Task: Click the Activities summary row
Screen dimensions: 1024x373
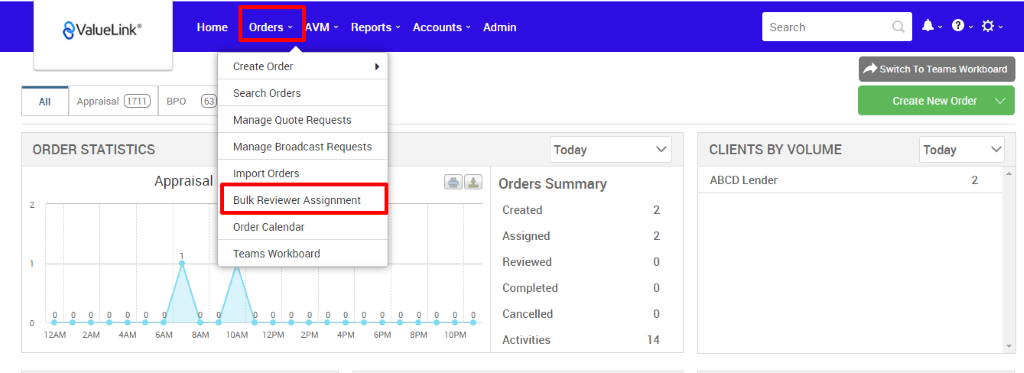Action: pyautogui.click(x=581, y=340)
